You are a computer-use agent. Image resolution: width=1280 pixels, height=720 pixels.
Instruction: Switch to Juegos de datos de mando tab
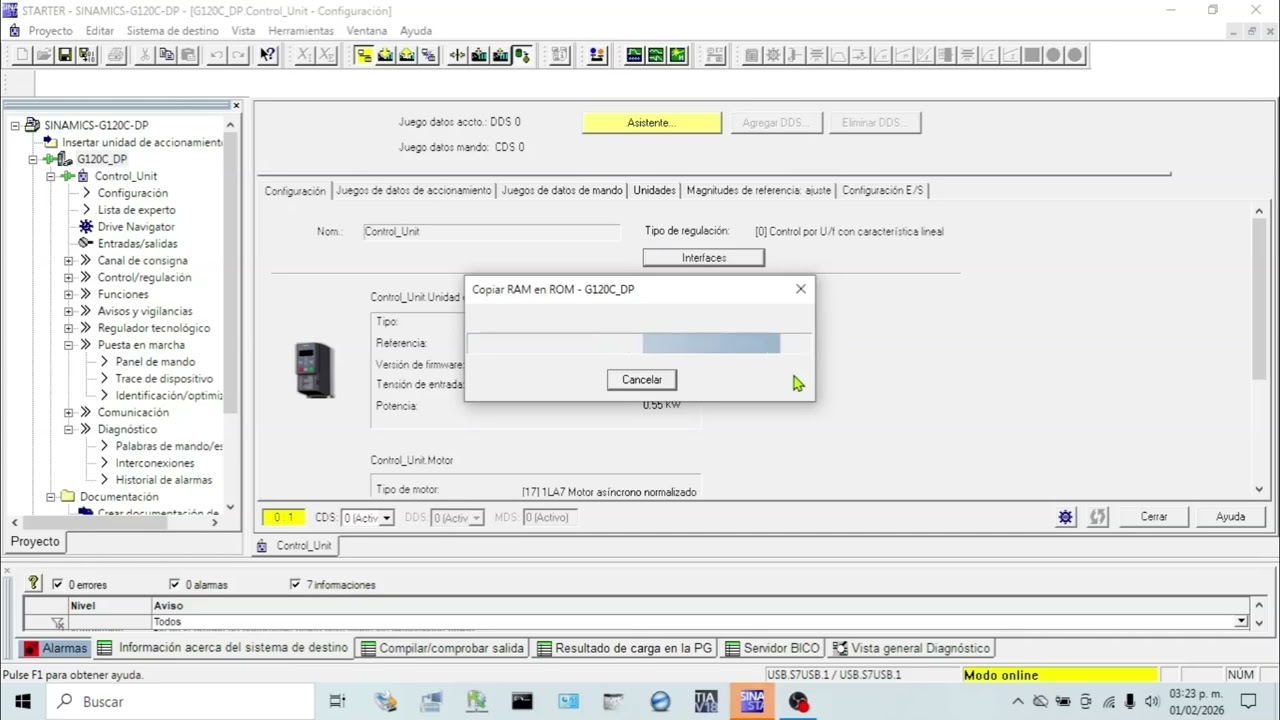click(562, 190)
